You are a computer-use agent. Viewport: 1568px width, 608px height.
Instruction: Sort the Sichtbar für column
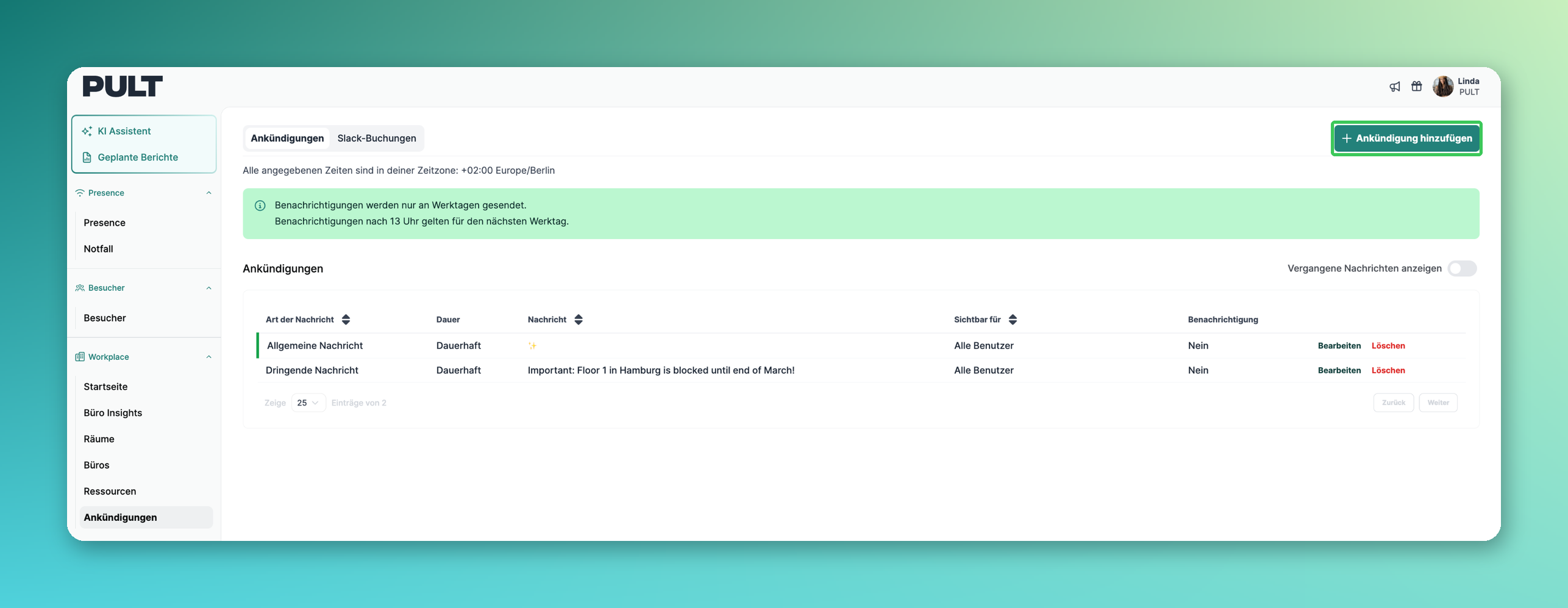[x=1013, y=320]
